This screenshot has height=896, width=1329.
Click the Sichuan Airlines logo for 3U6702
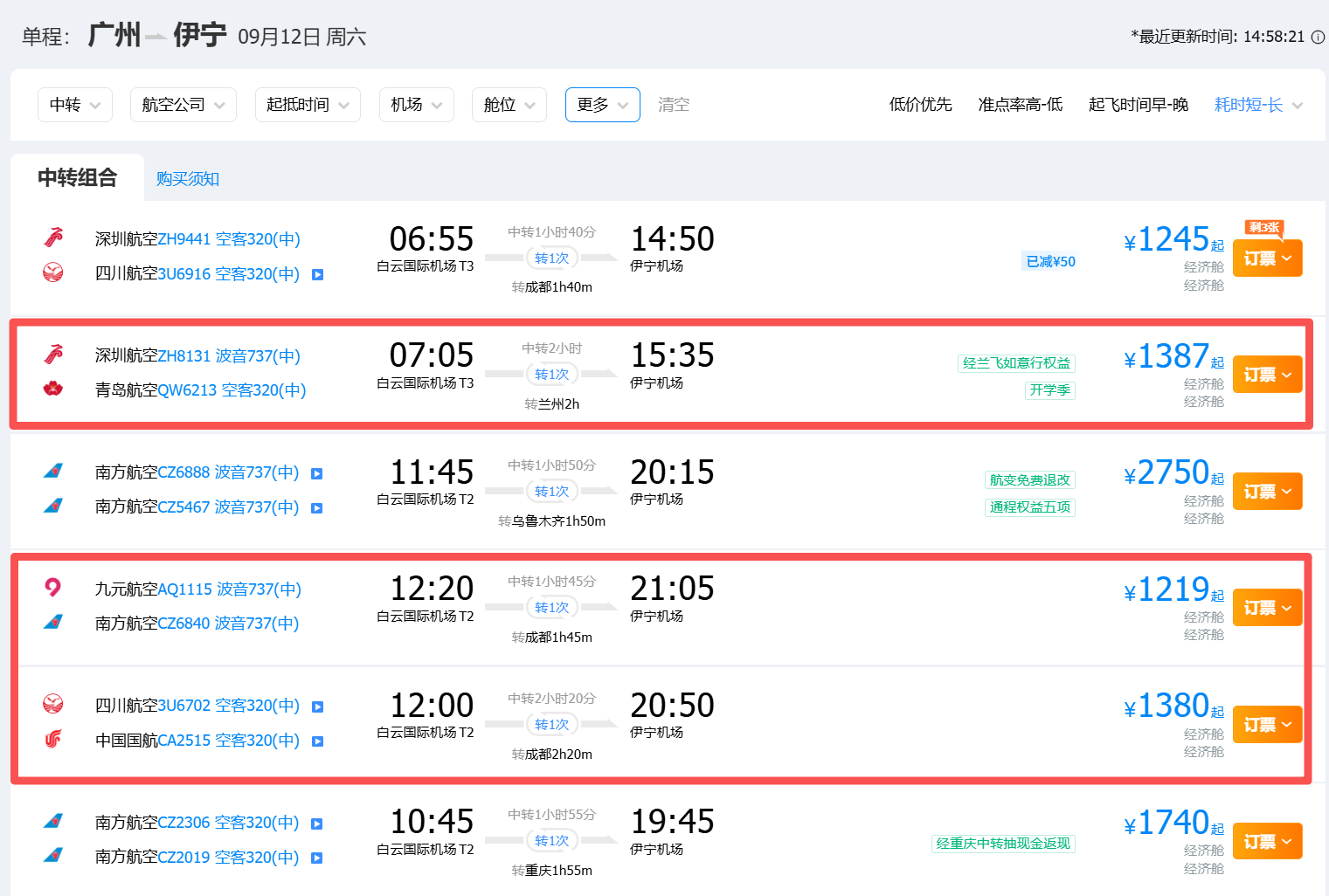53,704
